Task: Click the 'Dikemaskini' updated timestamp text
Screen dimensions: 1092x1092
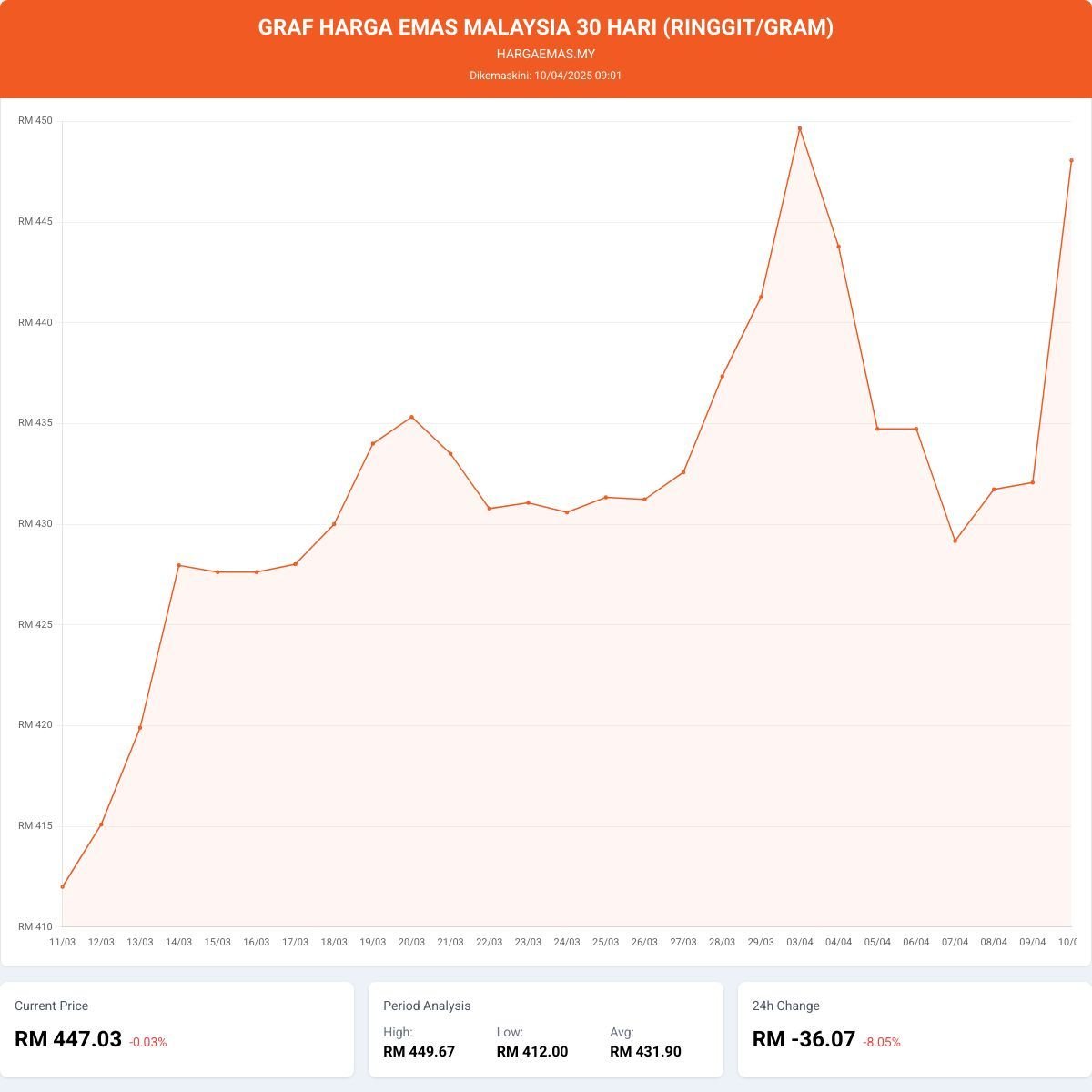Action: pos(546,76)
